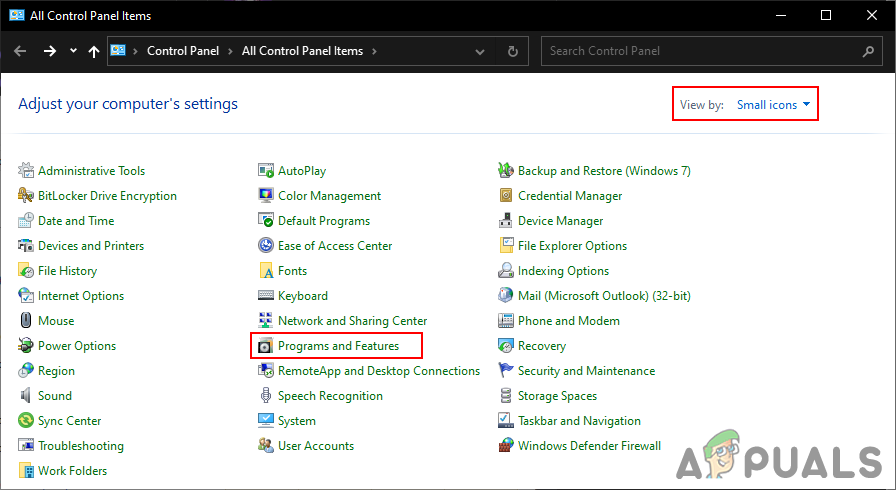
Task: Select All Control Panel Items breadcrumb
Action: coord(303,51)
